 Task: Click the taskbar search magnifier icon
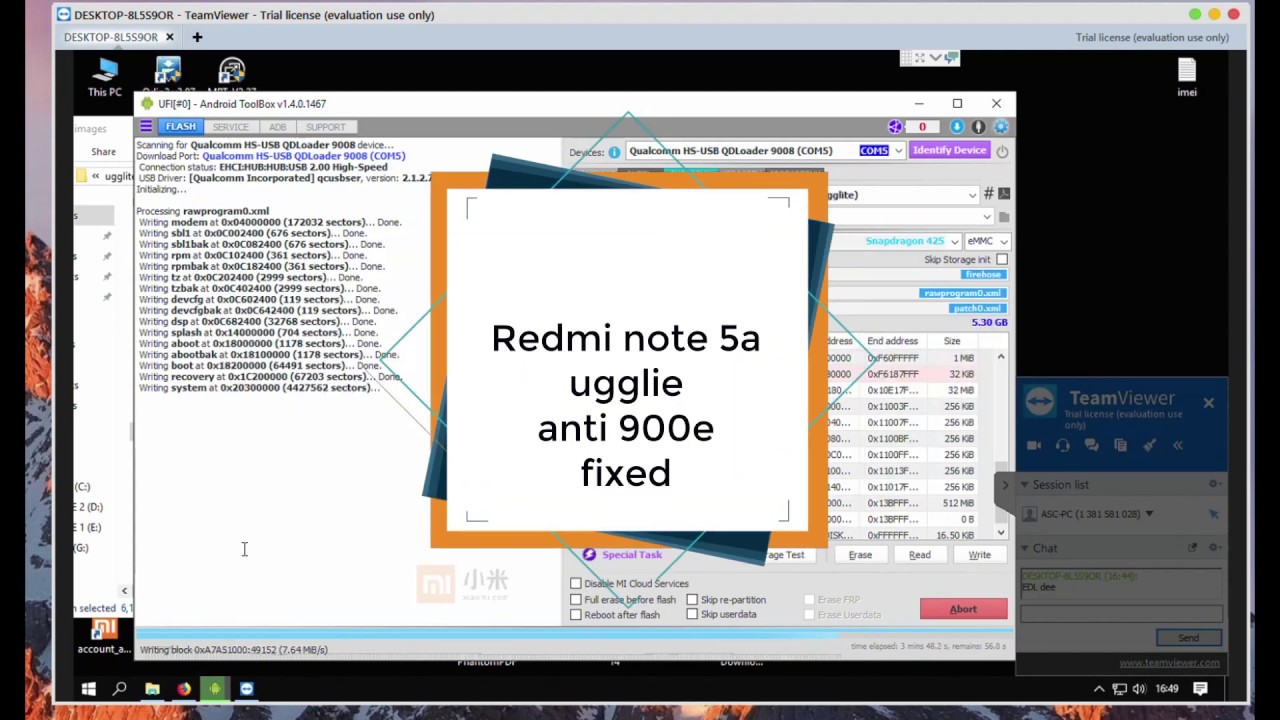pos(120,689)
